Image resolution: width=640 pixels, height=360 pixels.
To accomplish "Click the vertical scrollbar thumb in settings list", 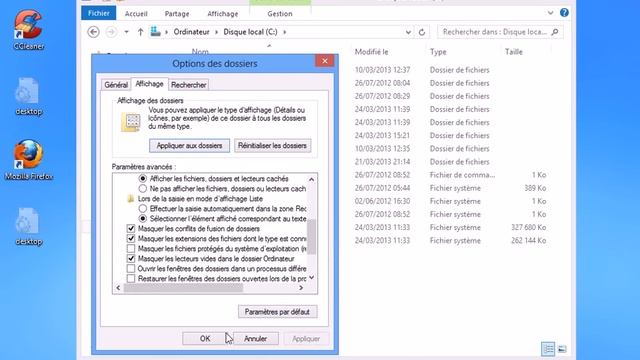I will coord(311,237).
